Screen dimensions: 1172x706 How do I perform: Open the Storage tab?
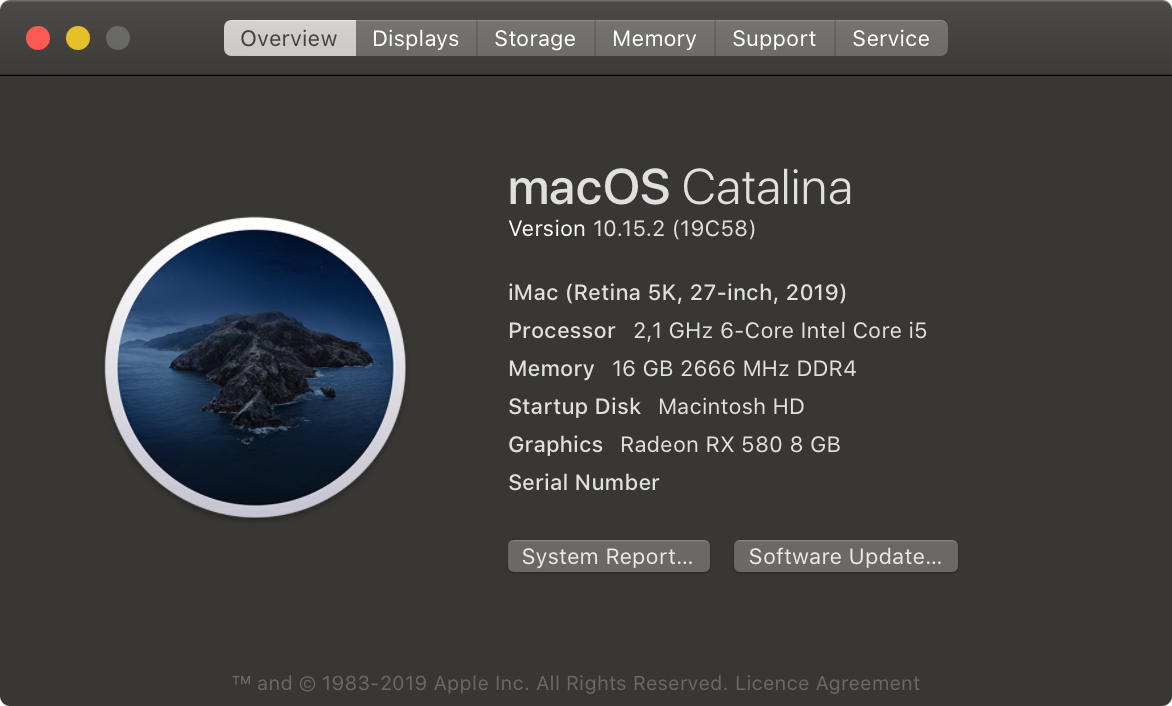(x=535, y=38)
